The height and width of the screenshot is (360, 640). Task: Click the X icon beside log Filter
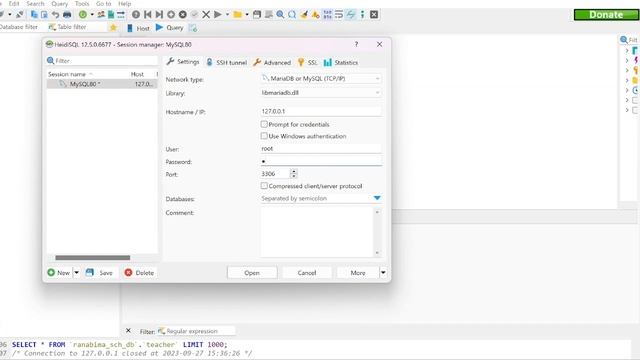(x=128, y=331)
